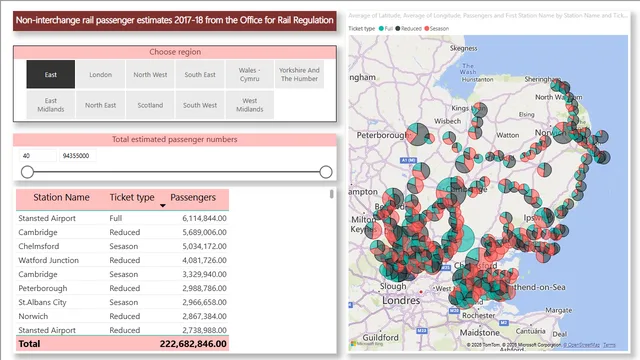Screen dimensions: 640x360
Task: Sort table by Passengers column header
Action: click(x=193, y=198)
